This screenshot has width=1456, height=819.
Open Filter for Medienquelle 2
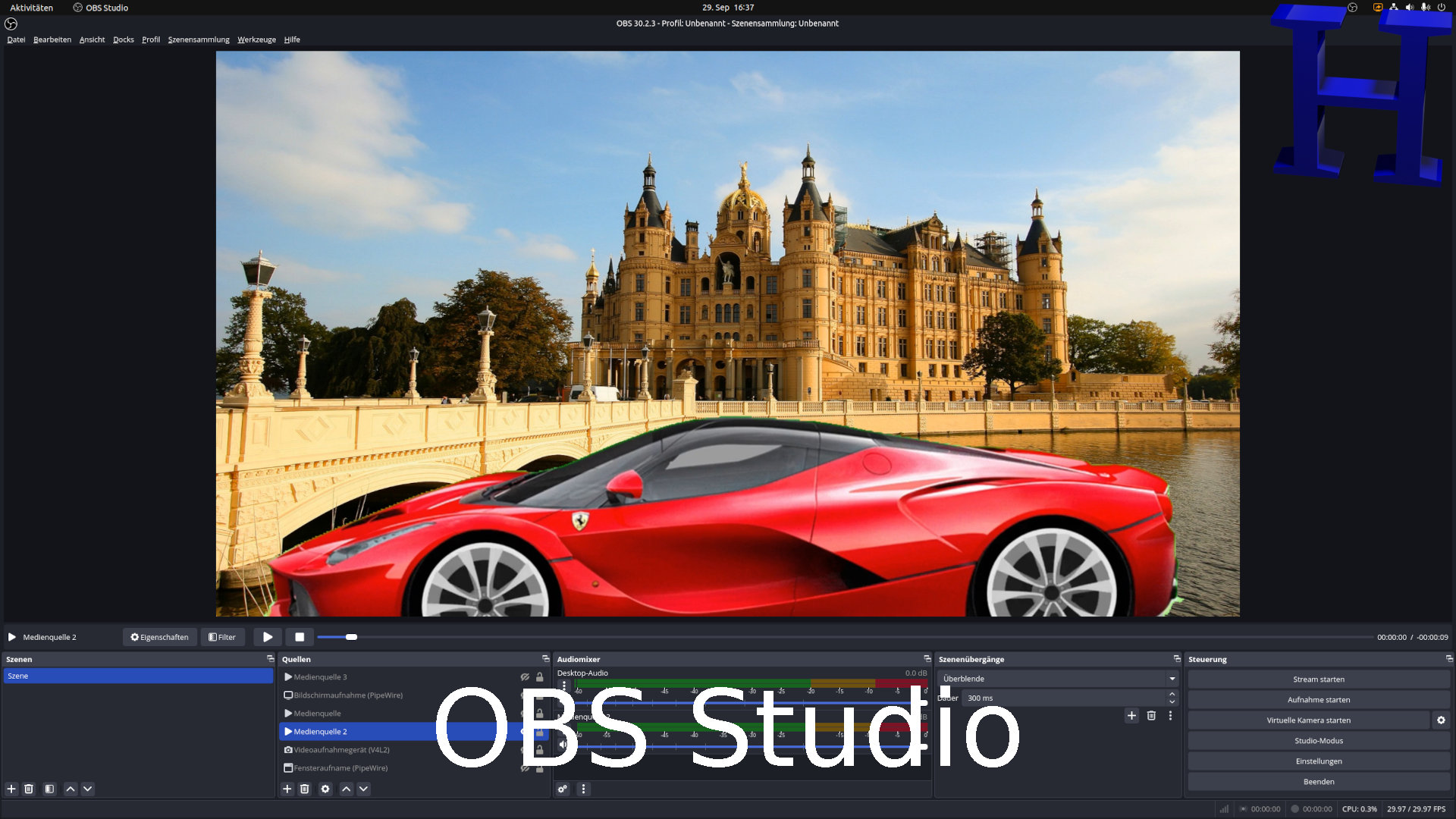coord(223,637)
